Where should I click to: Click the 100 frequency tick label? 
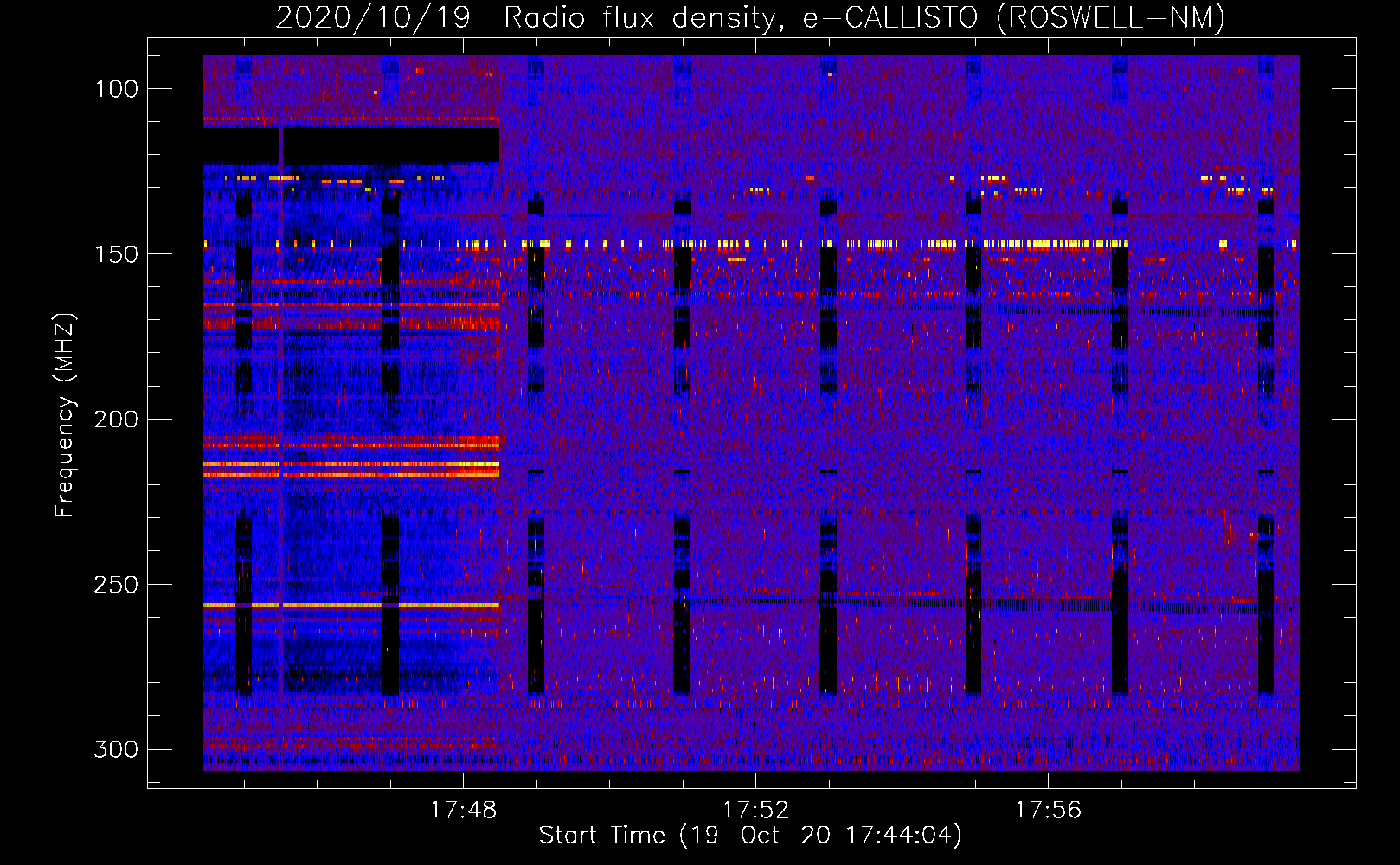(x=118, y=89)
